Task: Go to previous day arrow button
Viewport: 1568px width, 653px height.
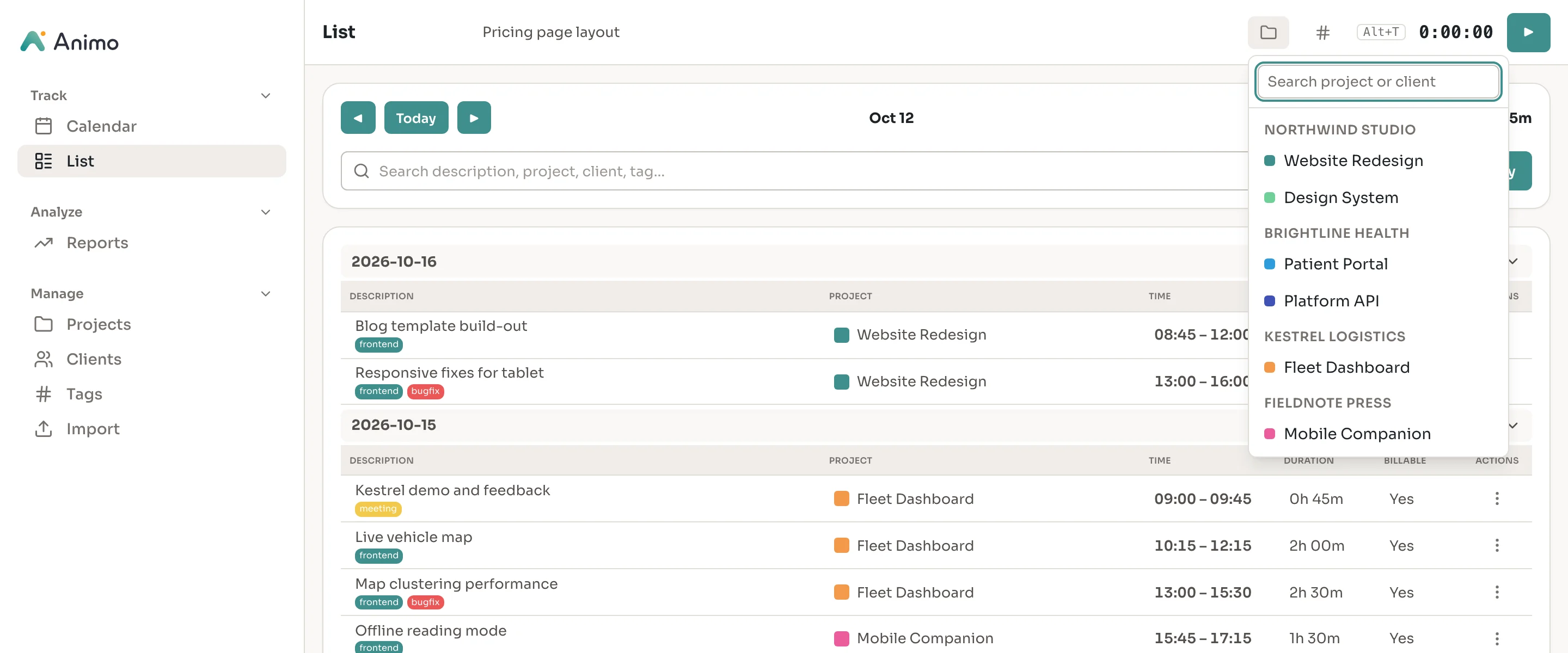Action: coord(358,118)
